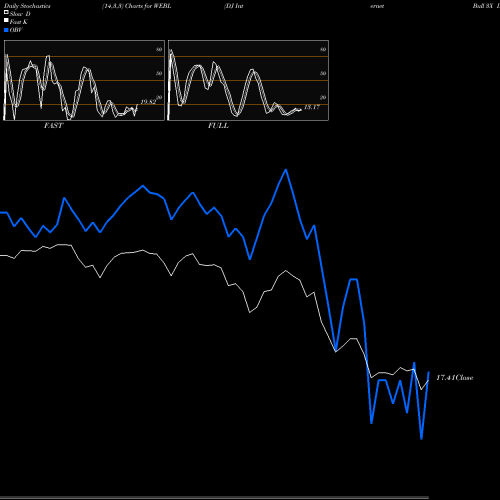
Task: Click the 80 axis label in FULL chart
Action: (323, 49)
